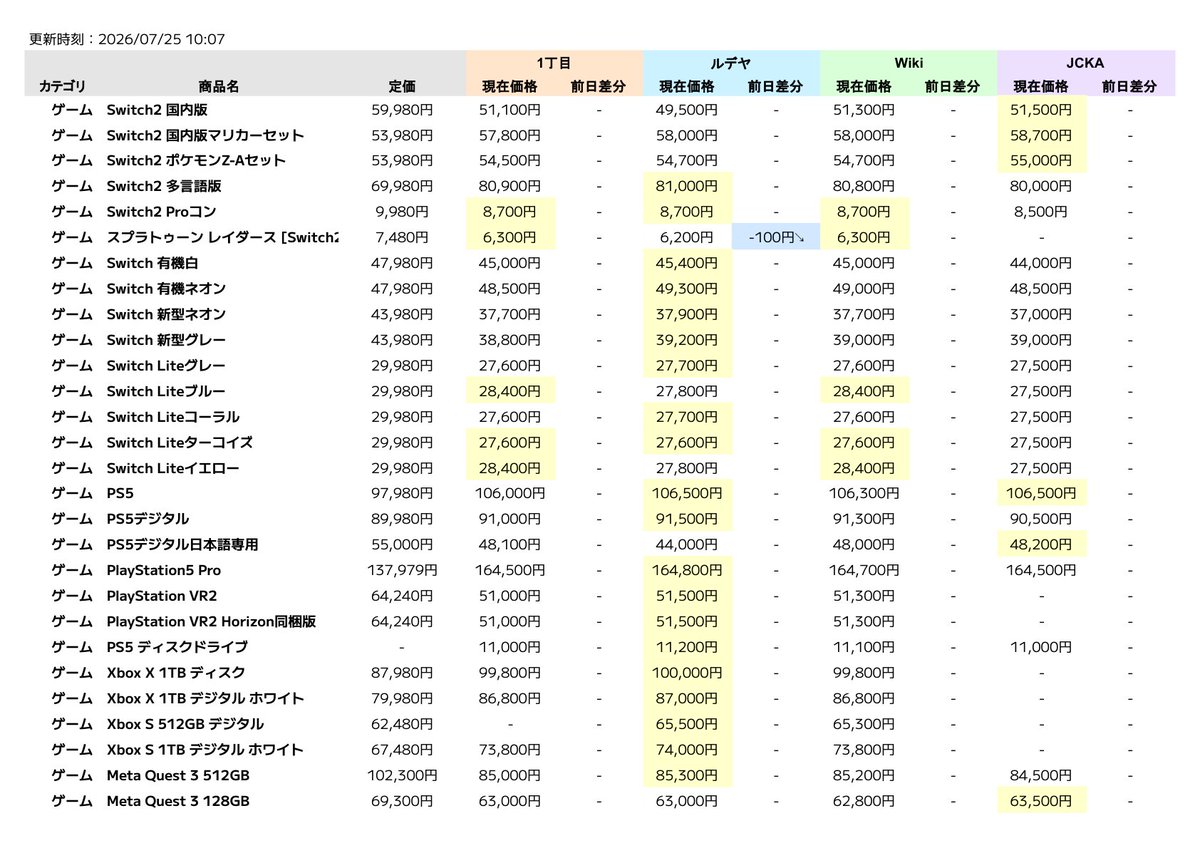The image size is (1200, 848).
Task: Select product Switch2 ポケモンZ-Aセット
Action: coord(196,160)
